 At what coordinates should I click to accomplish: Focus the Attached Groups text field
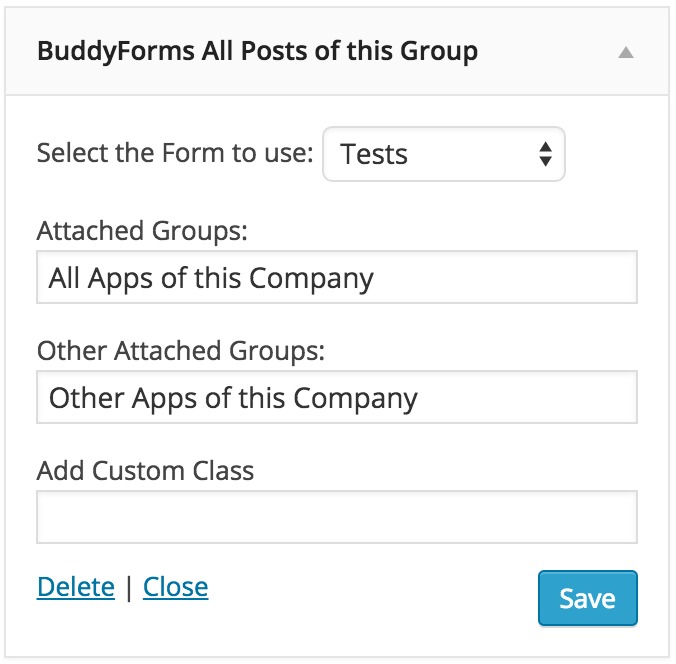(336, 277)
